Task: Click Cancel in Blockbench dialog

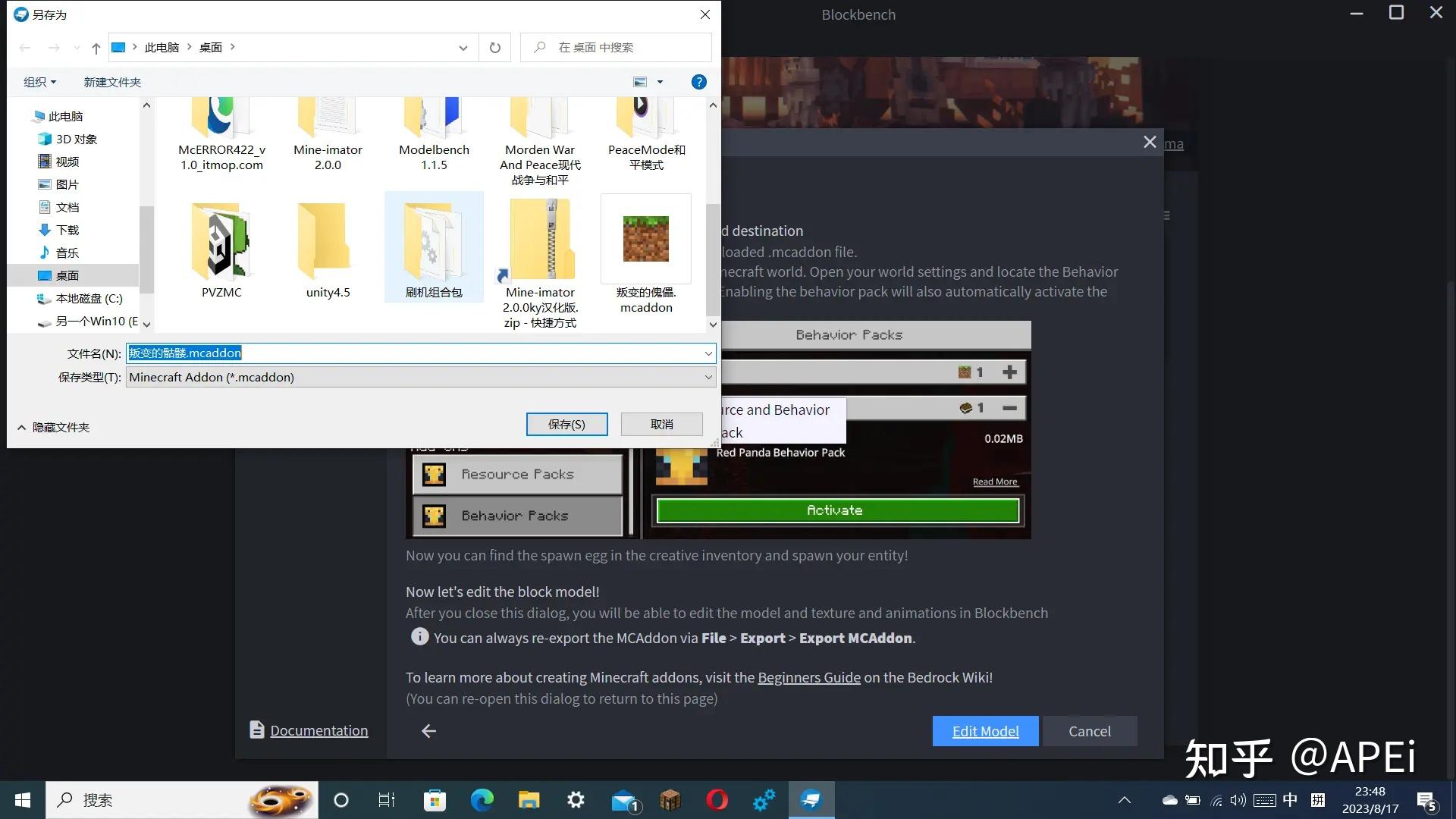Action: (x=1089, y=731)
